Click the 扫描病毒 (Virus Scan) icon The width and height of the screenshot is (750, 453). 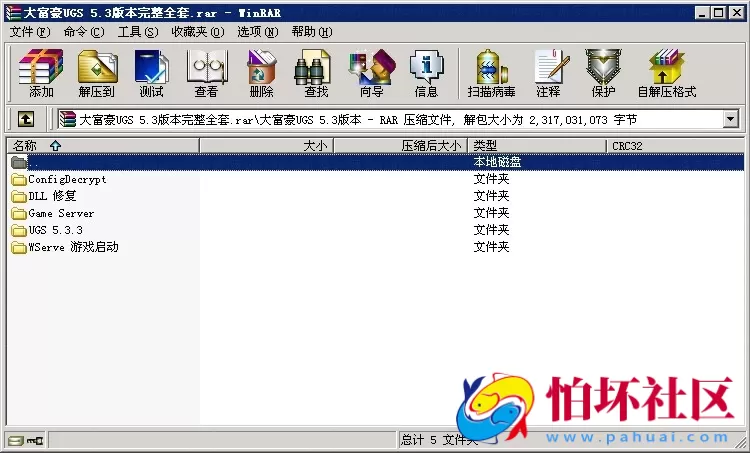pyautogui.click(x=491, y=73)
